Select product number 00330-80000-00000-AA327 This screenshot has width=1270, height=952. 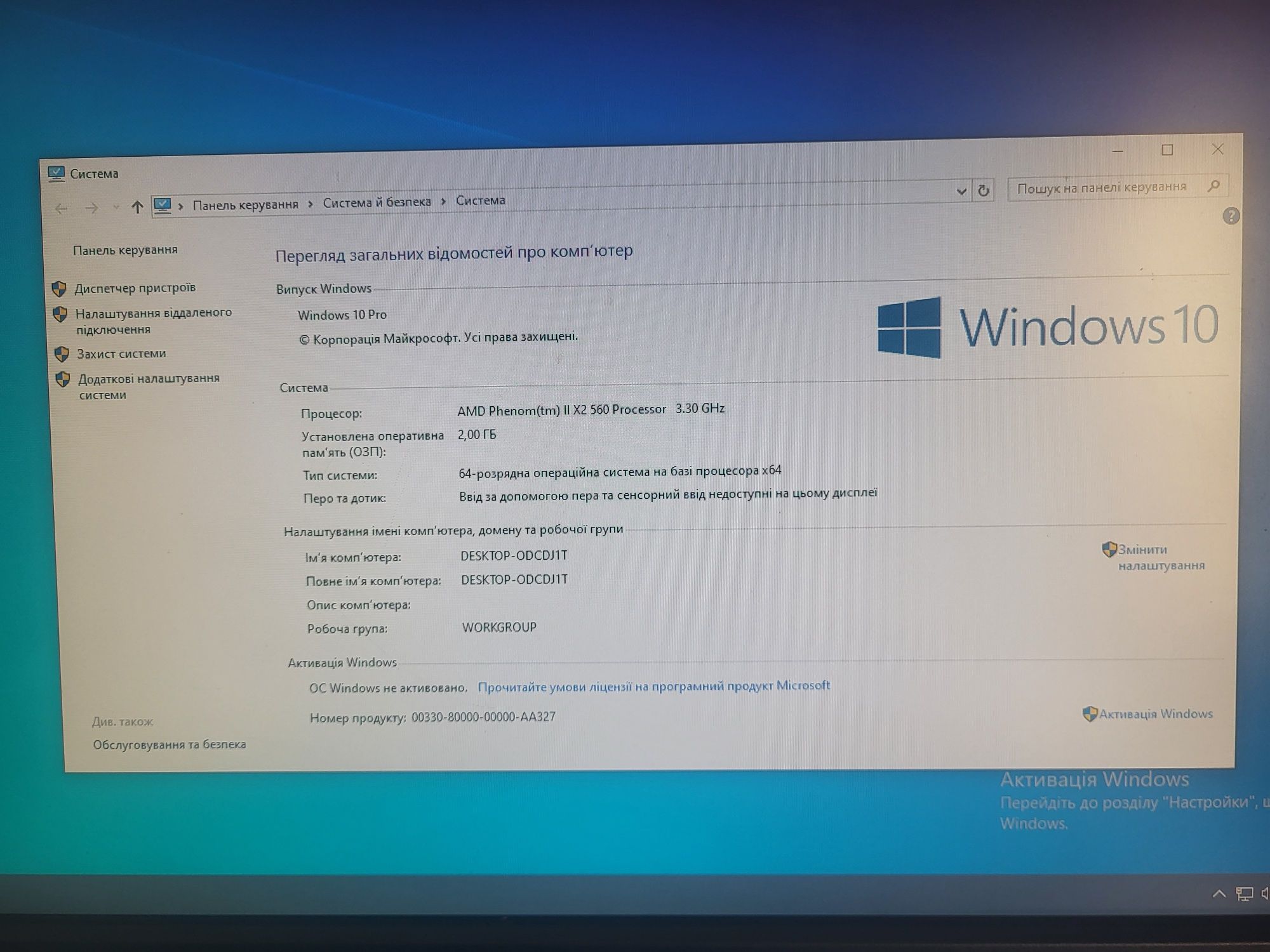pos(483,717)
